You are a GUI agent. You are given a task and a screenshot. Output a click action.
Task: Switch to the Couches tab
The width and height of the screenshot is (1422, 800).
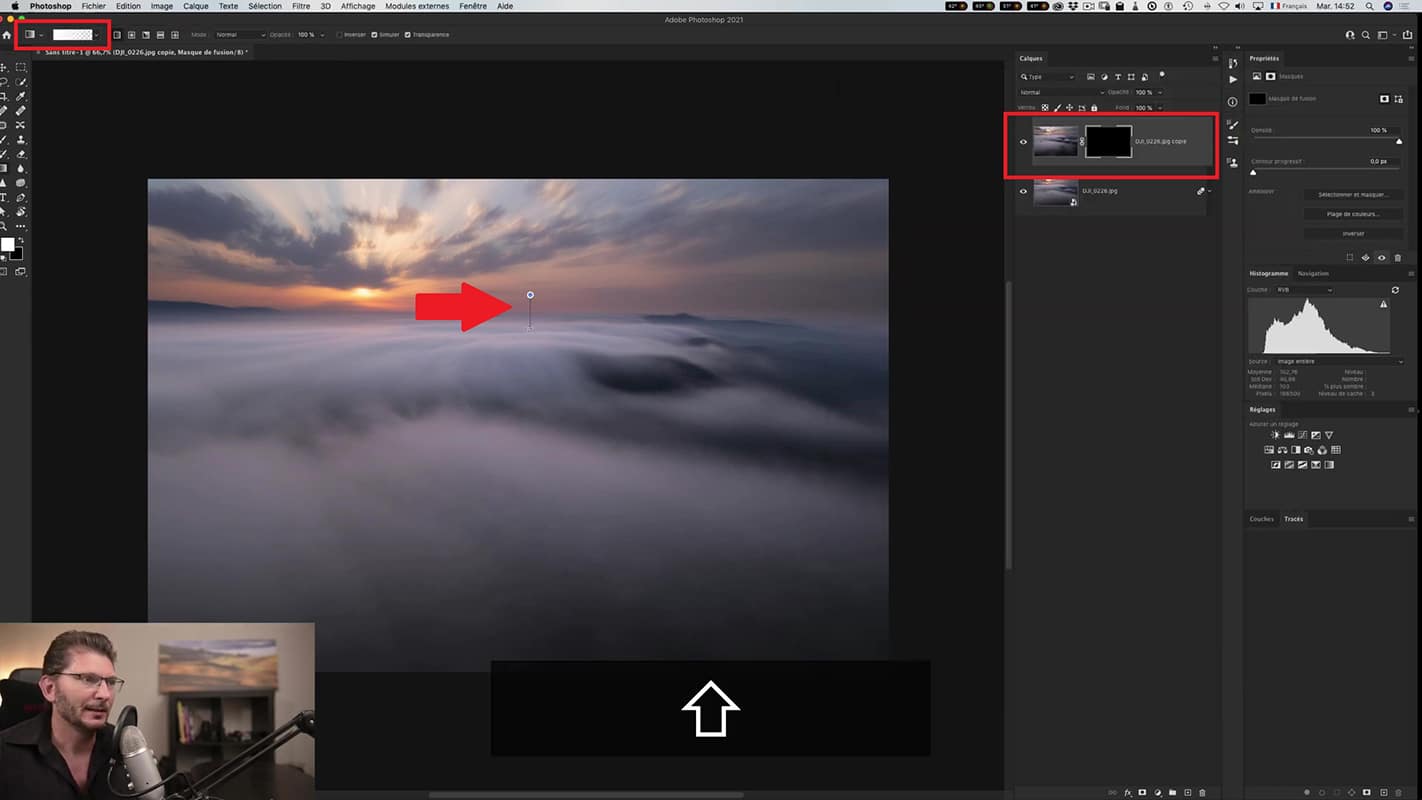click(1262, 519)
